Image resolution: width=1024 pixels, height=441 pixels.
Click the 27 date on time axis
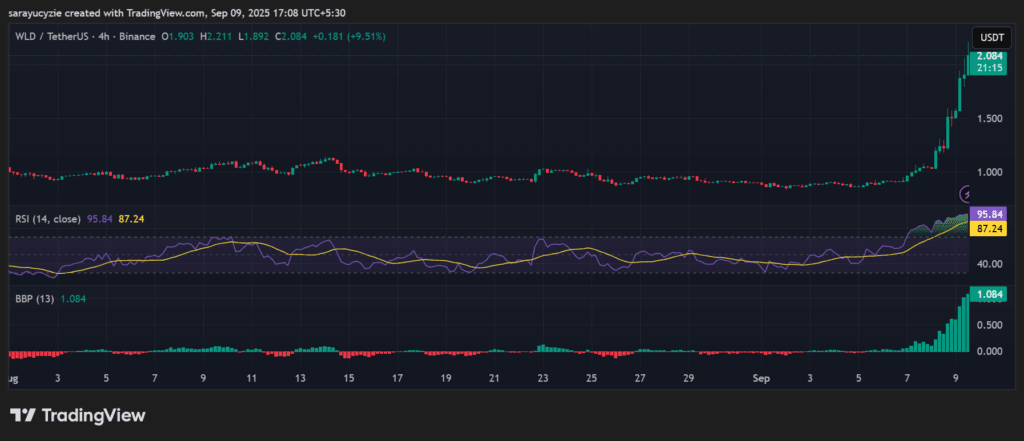click(640, 378)
